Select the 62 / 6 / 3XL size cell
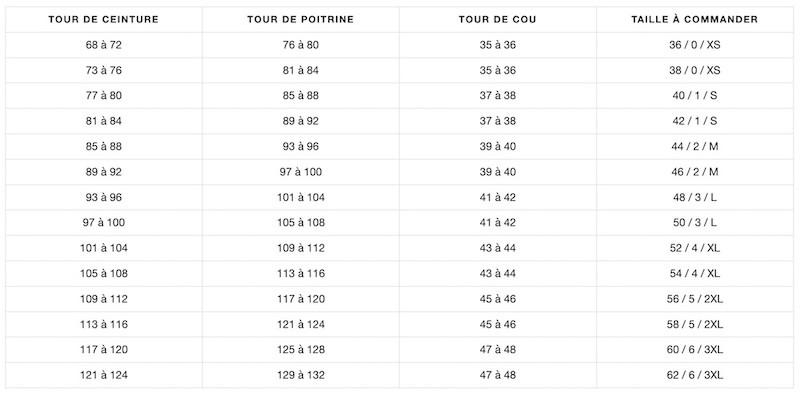 (x=695, y=375)
